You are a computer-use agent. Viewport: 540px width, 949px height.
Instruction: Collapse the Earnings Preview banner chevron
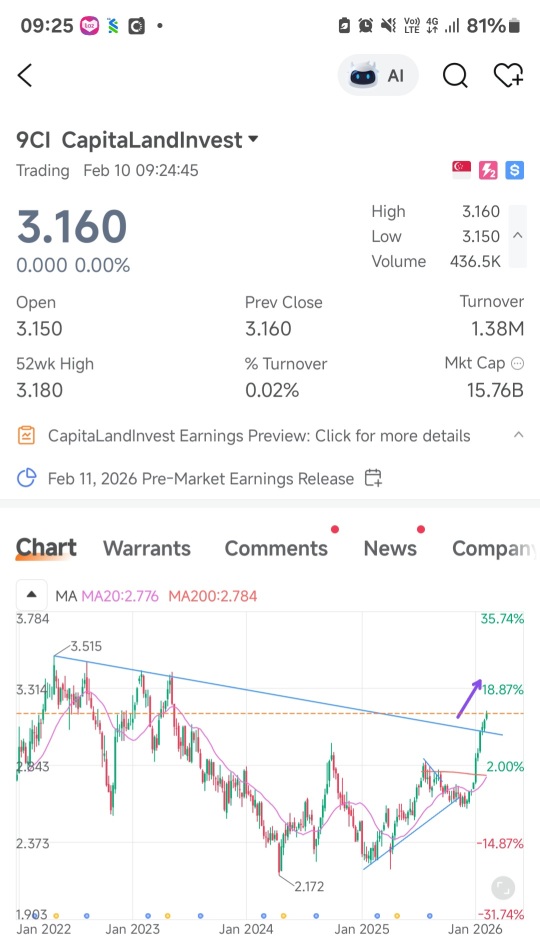click(x=518, y=435)
